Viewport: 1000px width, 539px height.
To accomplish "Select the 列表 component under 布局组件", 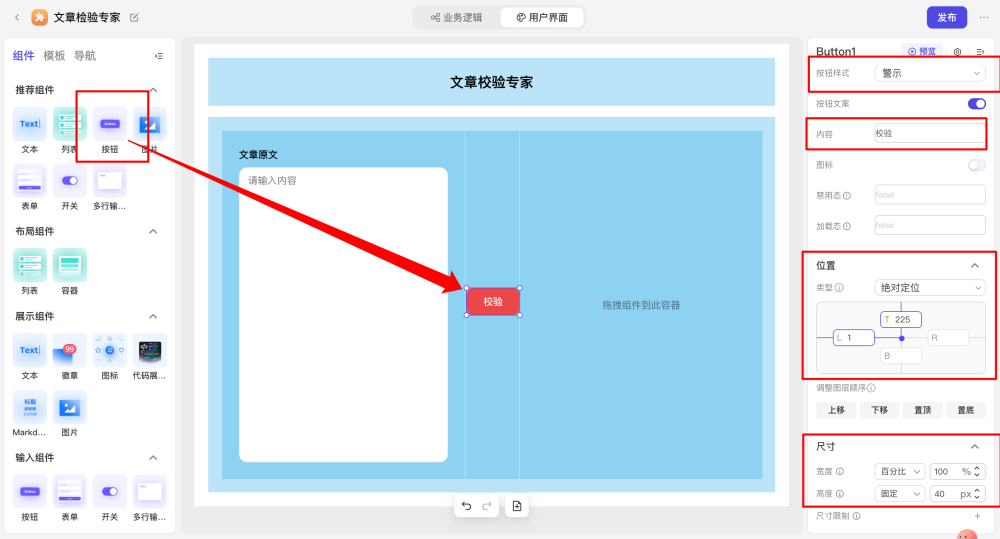I will click(x=29, y=272).
